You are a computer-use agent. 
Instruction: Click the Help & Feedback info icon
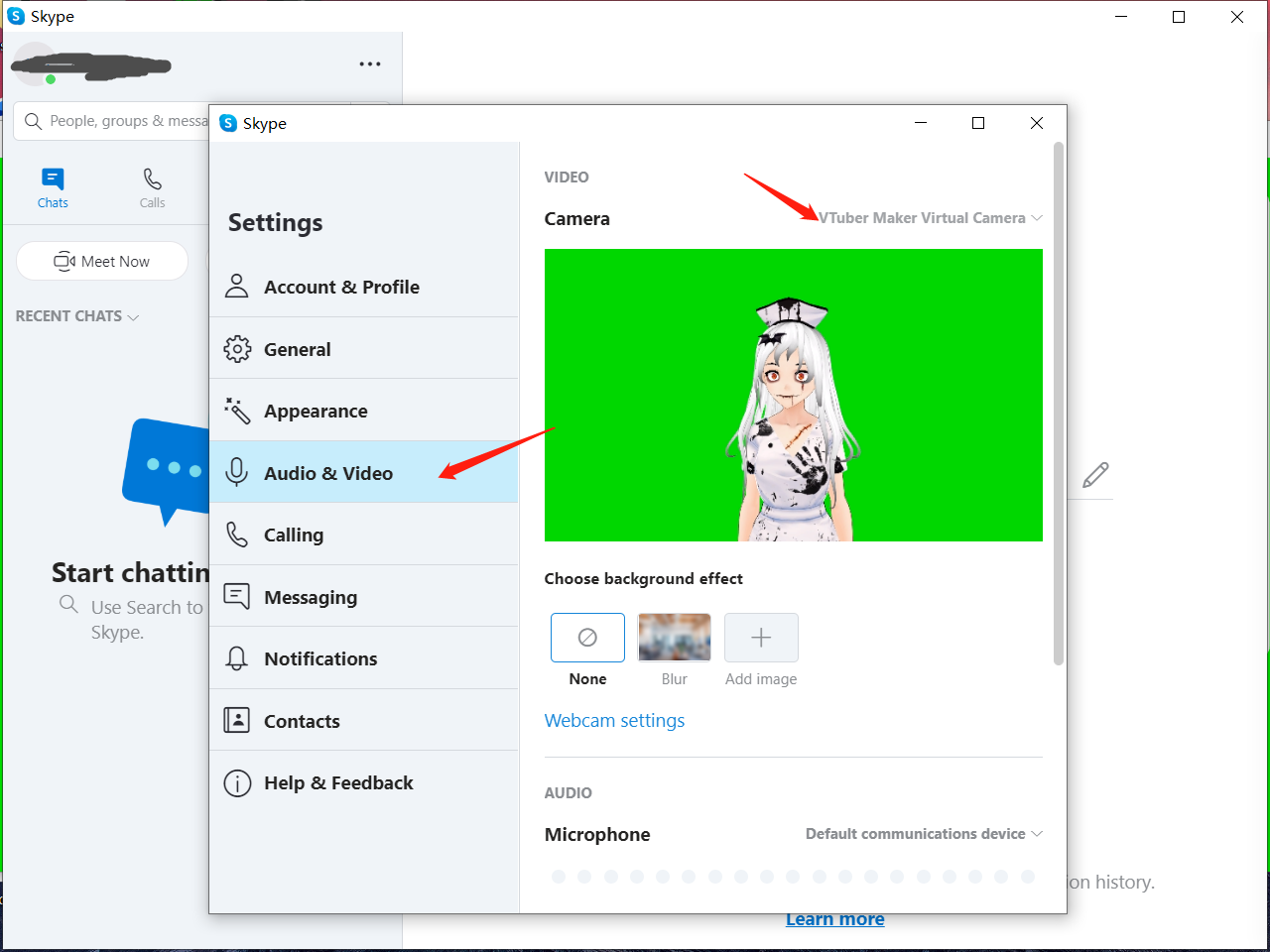coord(237,782)
